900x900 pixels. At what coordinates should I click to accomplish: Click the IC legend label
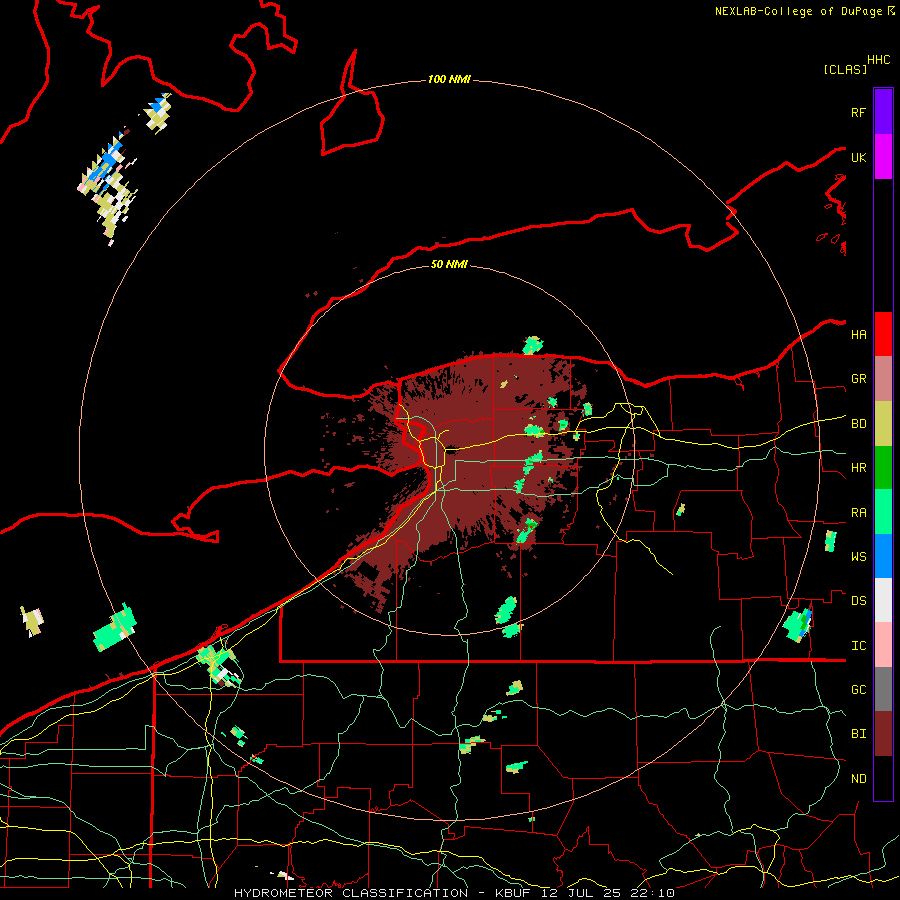coord(858,646)
